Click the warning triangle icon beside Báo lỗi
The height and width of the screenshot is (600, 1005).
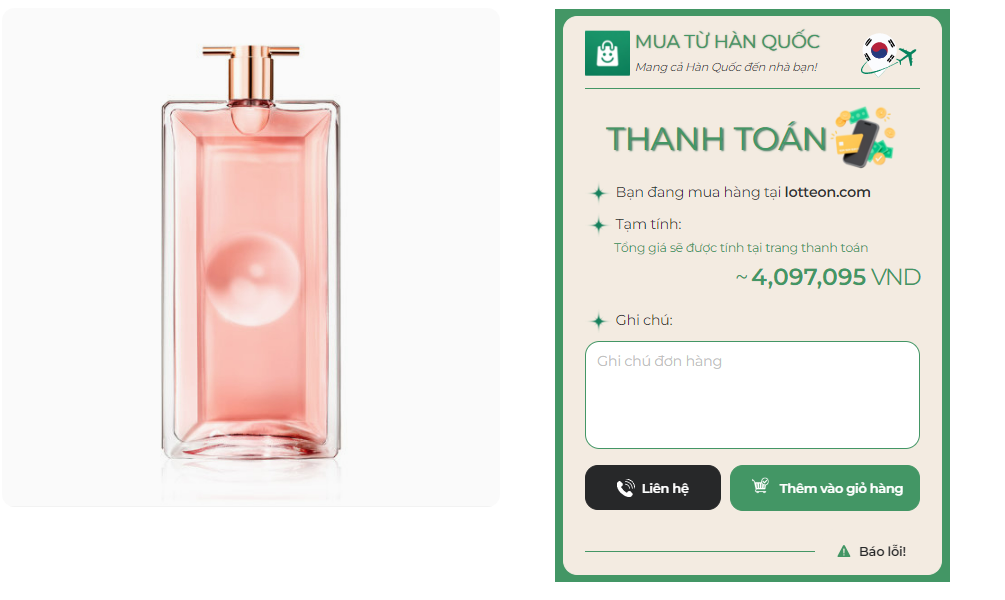point(843,551)
